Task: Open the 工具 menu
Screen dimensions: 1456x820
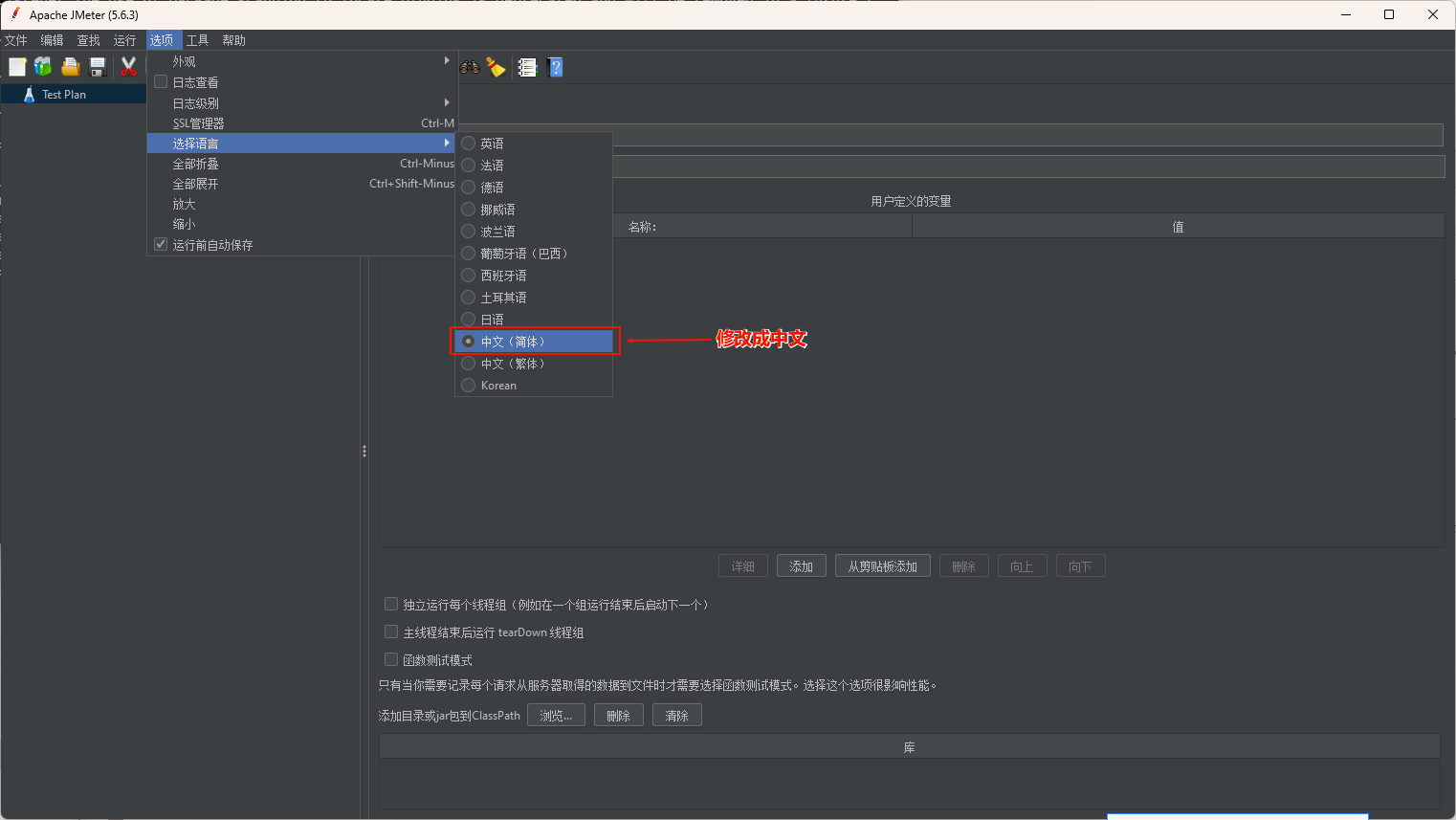Action: (198, 40)
